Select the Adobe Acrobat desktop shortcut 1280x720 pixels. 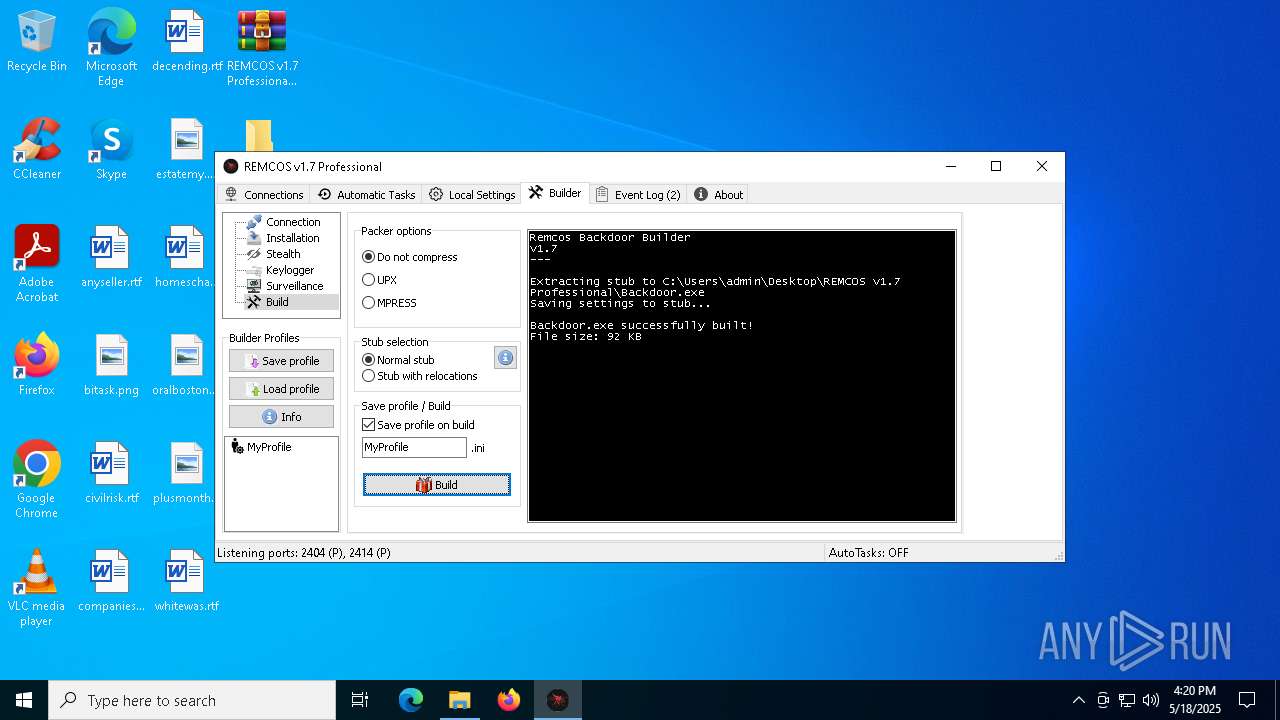pos(37,263)
